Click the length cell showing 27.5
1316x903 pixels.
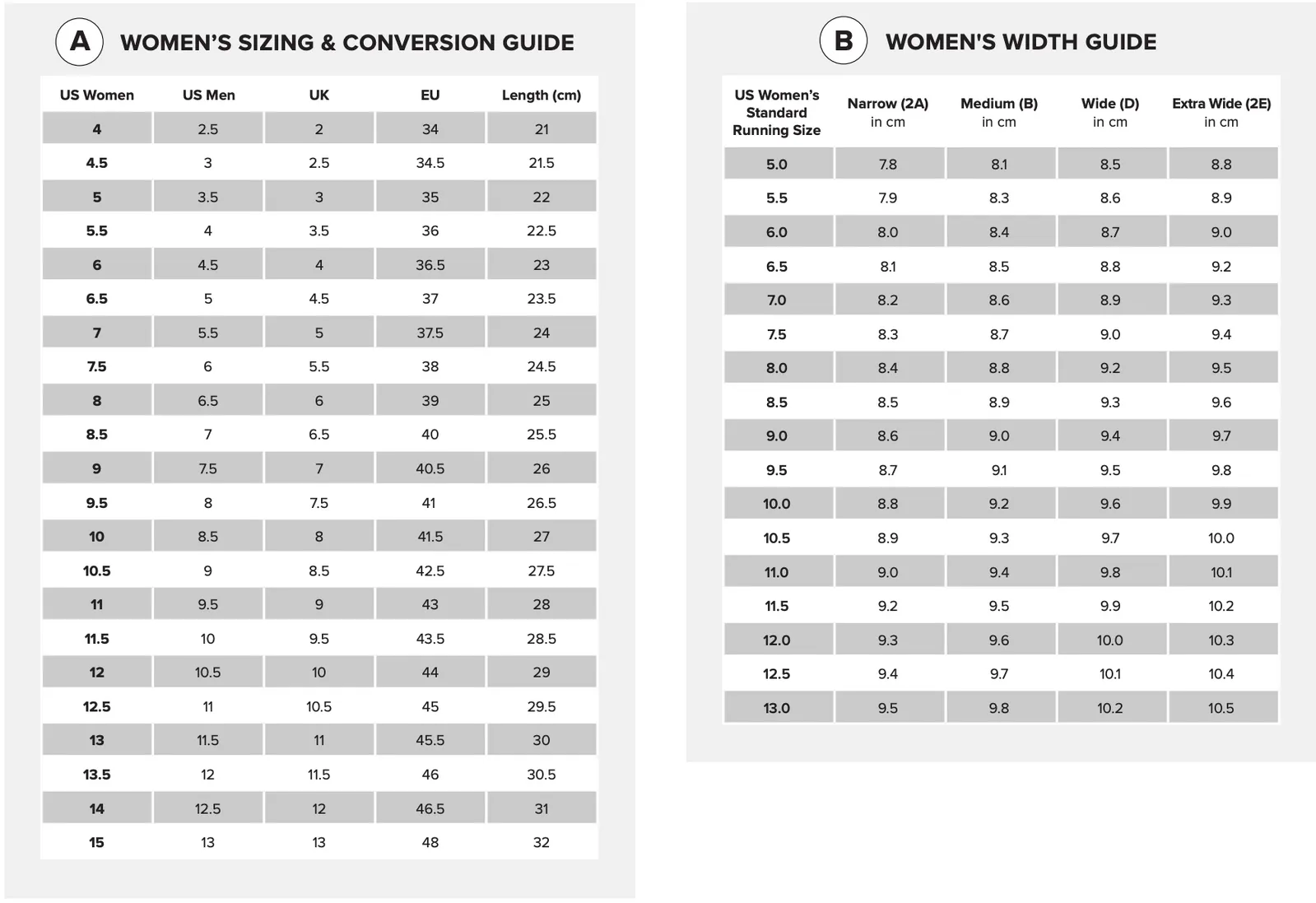542,570
